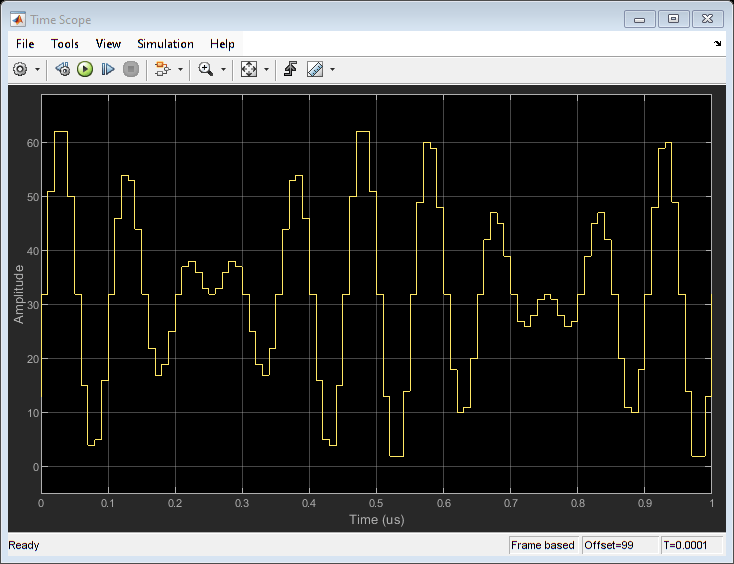
Task: Stop the simulation with the Stop button
Action: pos(131,69)
